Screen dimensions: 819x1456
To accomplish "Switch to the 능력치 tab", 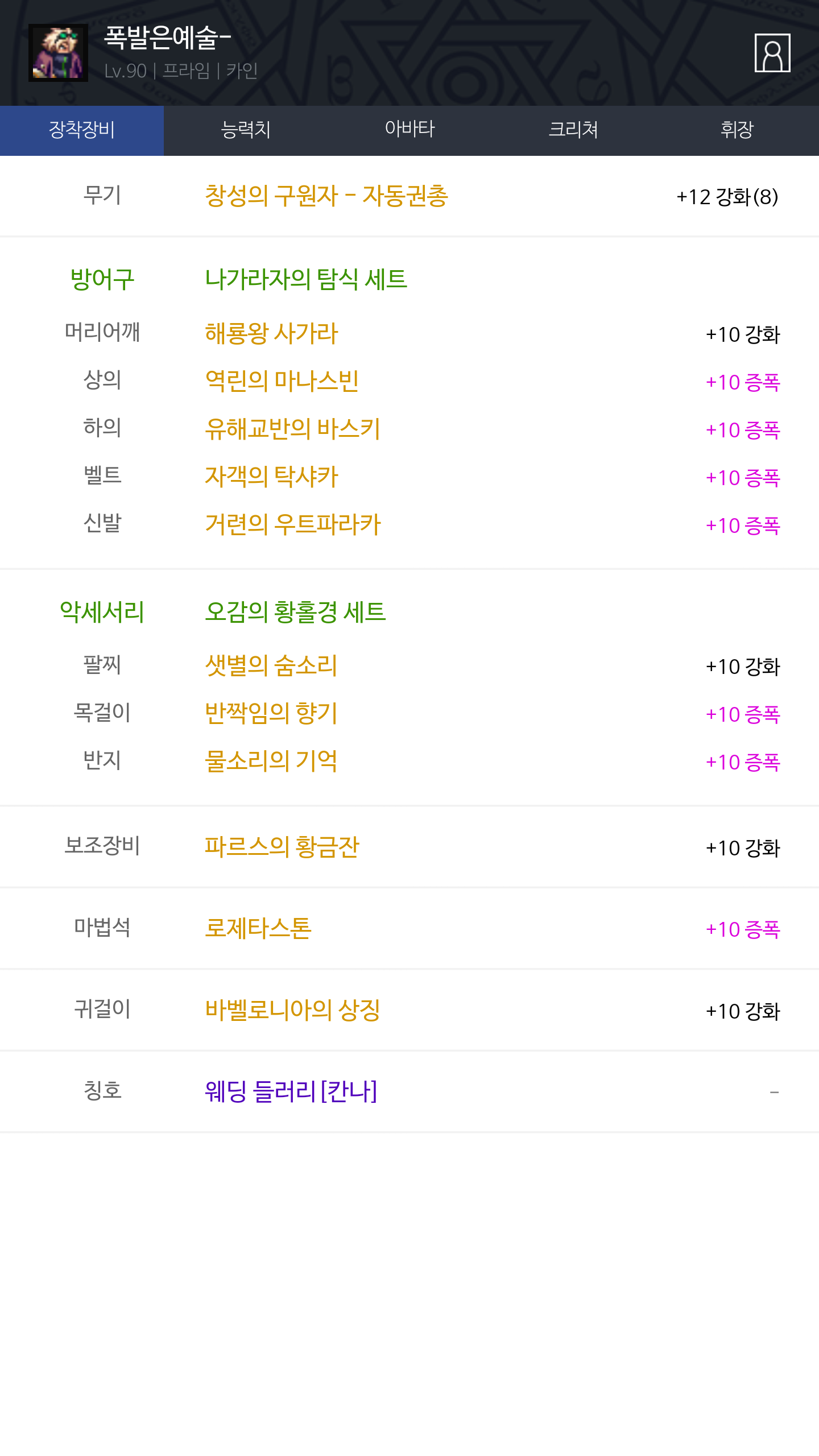I will [x=246, y=130].
